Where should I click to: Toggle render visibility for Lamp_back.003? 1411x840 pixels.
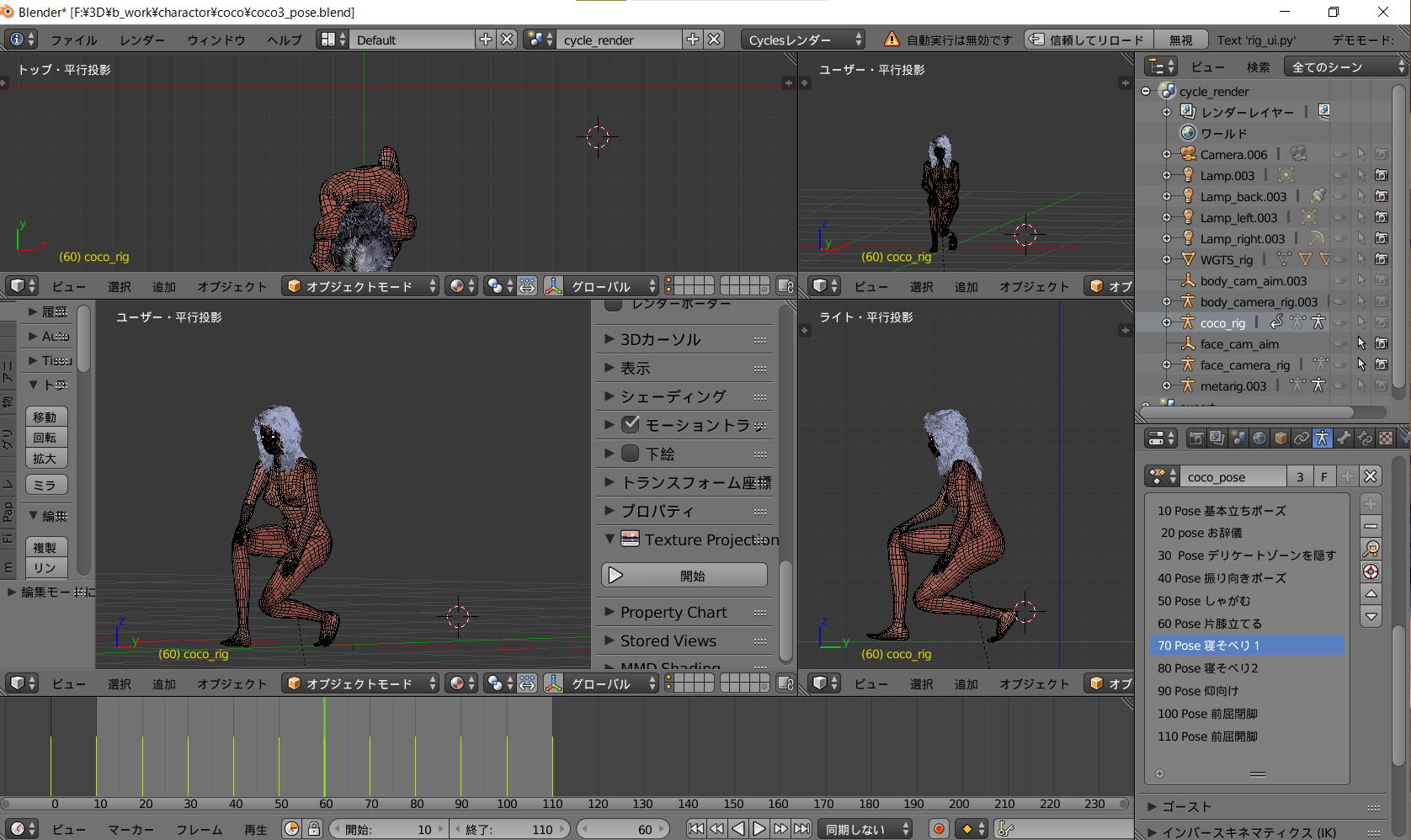1382,196
